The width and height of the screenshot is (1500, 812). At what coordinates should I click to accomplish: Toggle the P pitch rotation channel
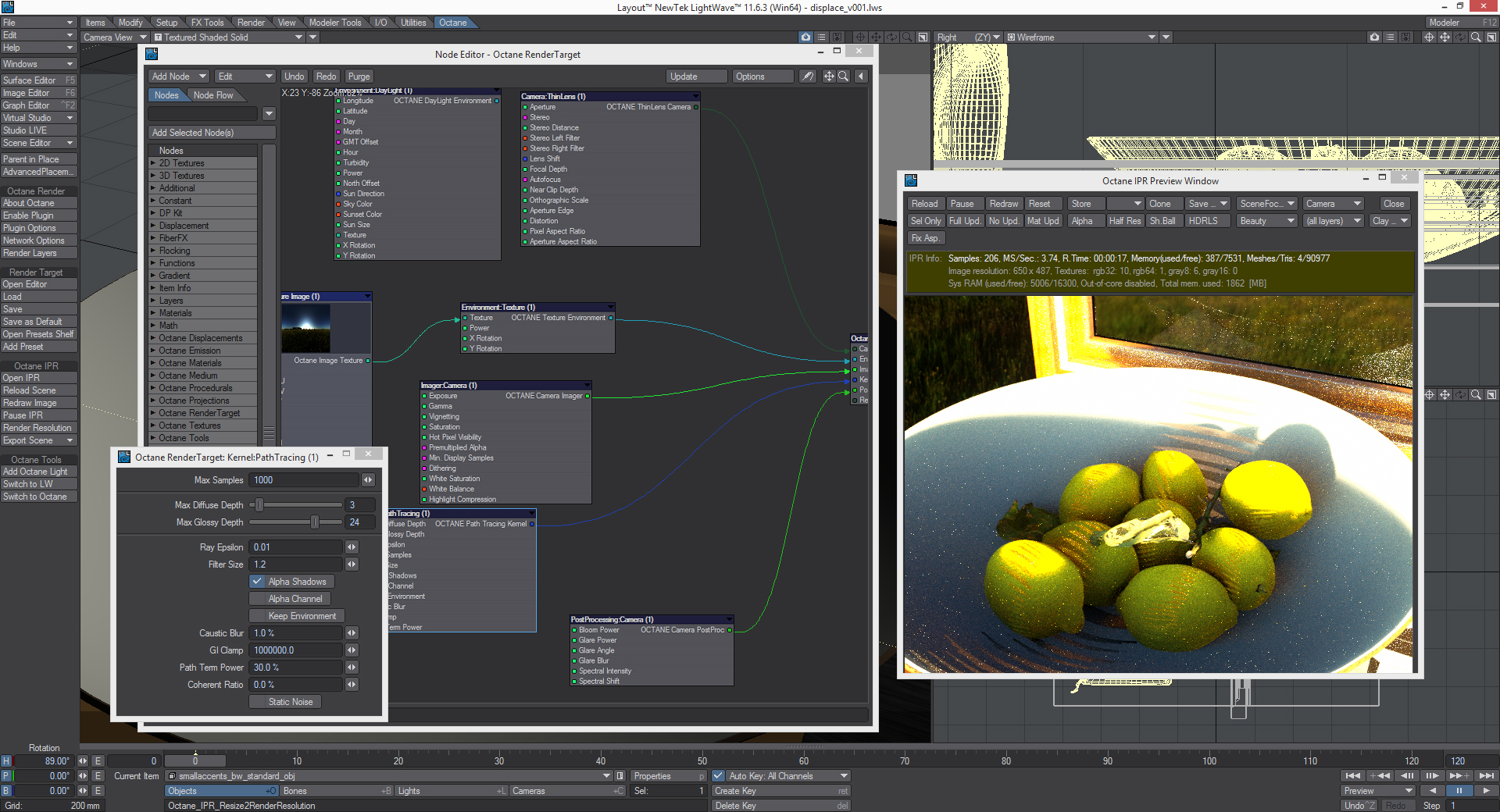(6, 776)
